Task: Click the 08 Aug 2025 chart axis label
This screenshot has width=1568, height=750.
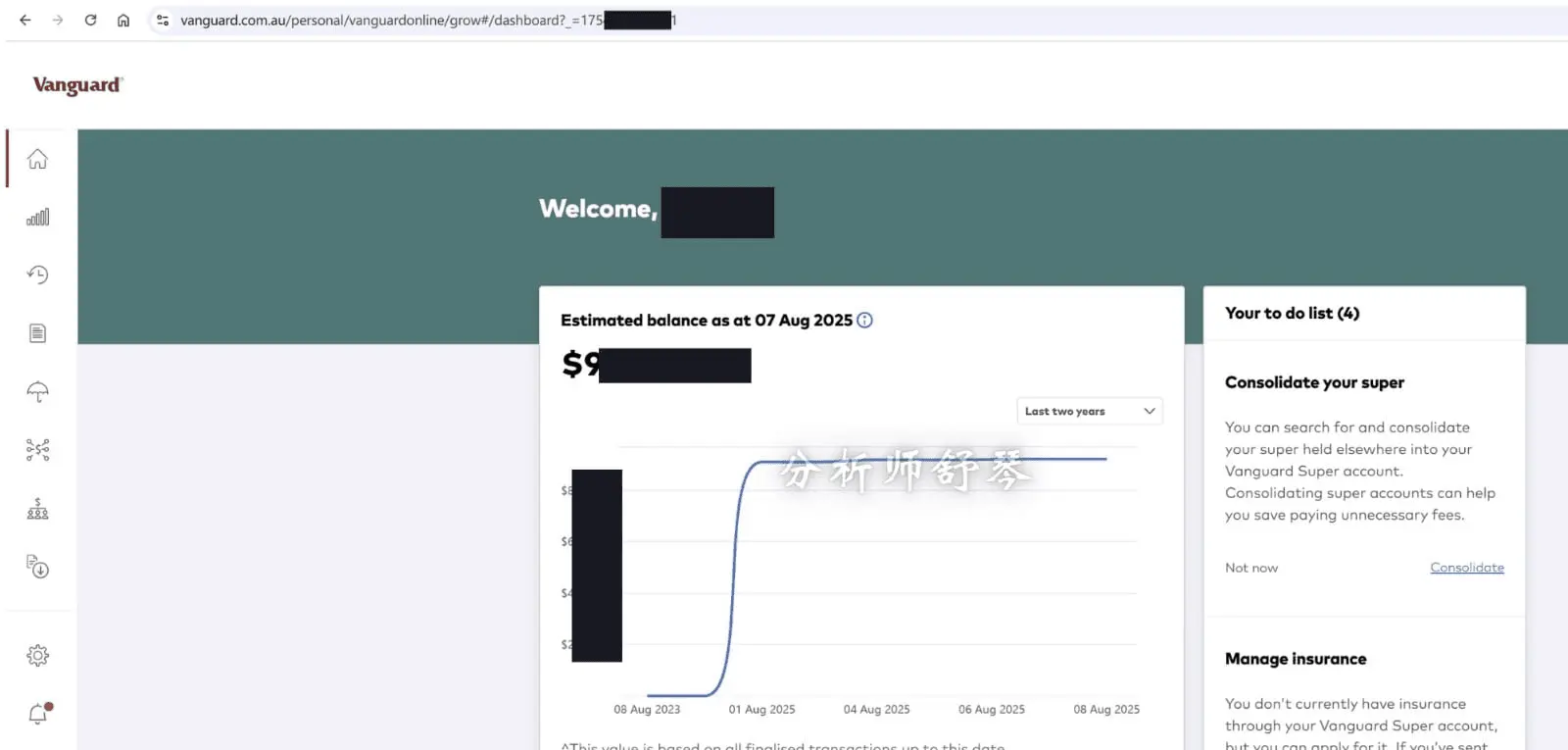Action: pyautogui.click(x=1106, y=709)
